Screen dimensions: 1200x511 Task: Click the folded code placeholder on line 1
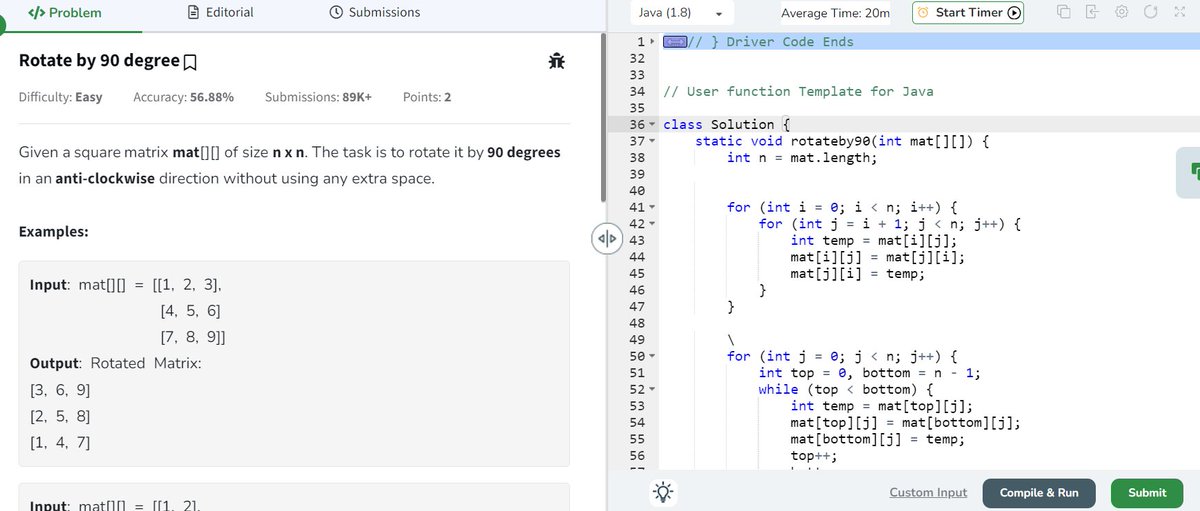pos(675,41)
